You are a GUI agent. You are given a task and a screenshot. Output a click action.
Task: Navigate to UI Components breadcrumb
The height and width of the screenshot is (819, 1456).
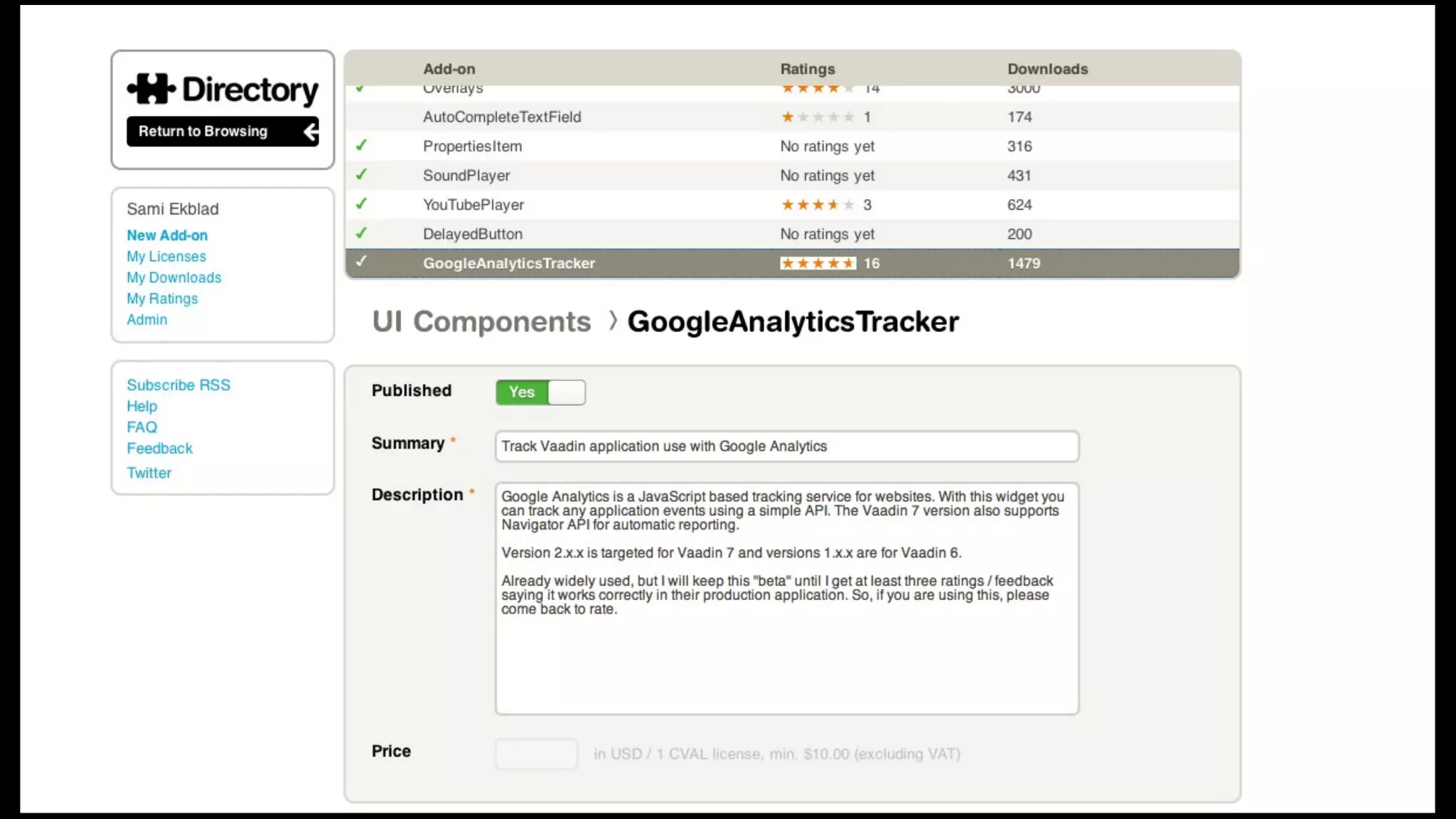click(481, 322)
